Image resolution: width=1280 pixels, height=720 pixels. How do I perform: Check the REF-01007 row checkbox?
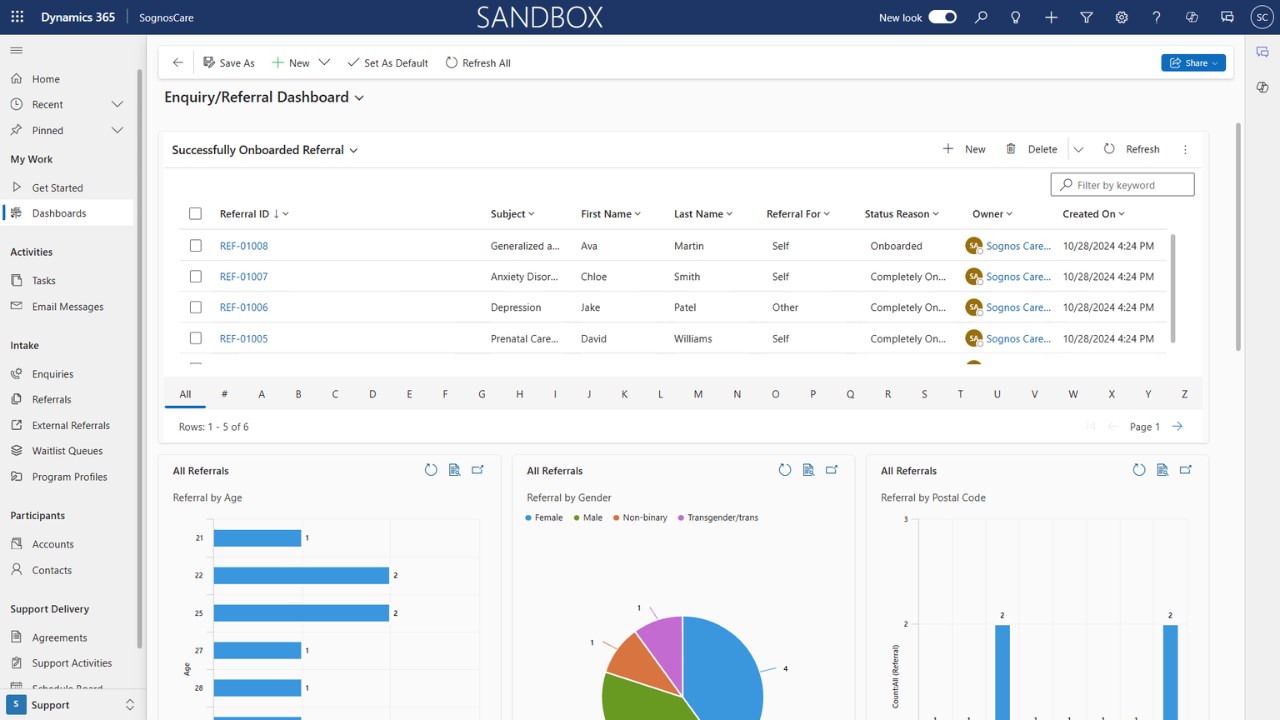[x=195, y=276]
